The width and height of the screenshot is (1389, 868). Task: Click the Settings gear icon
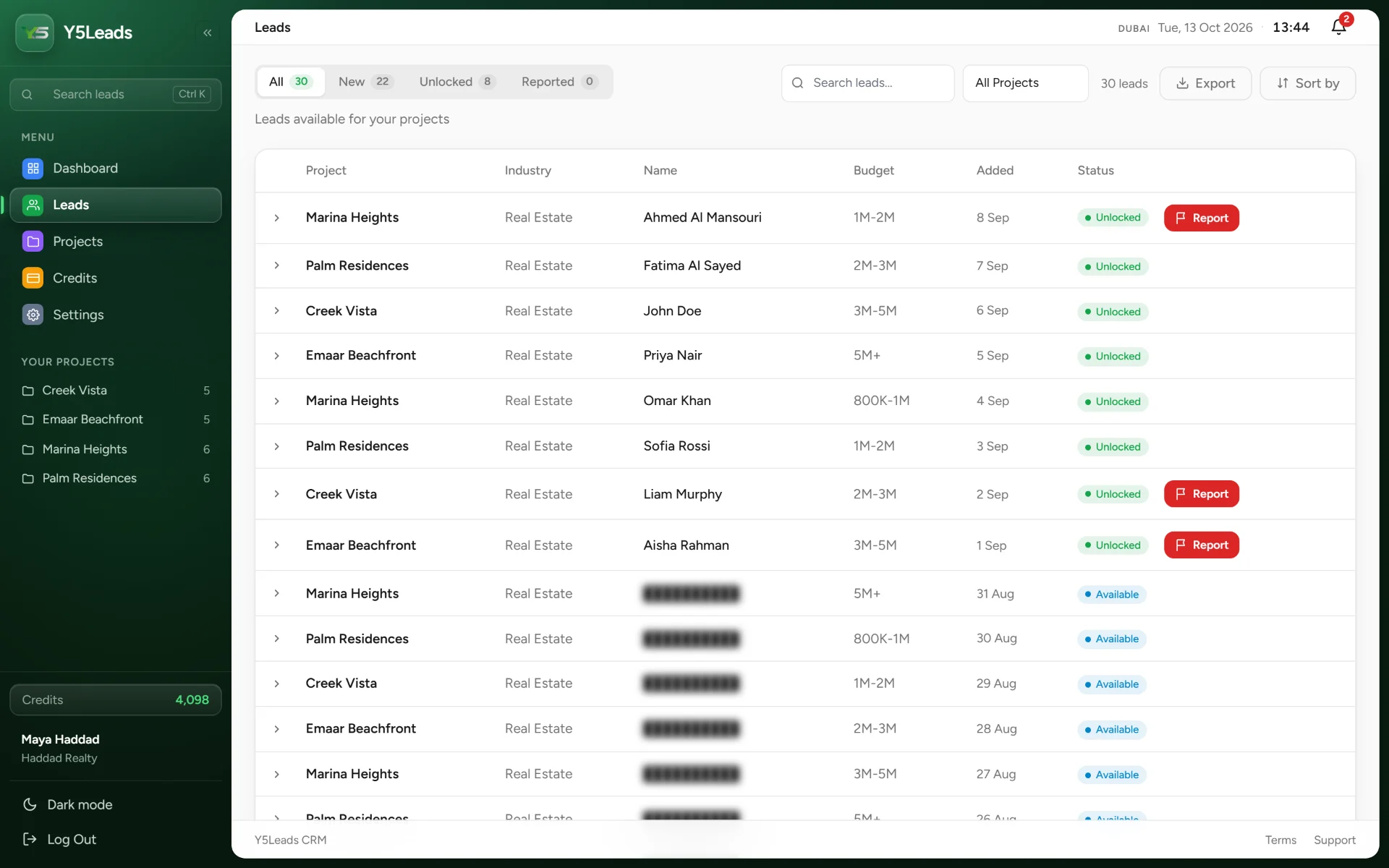click(x=33, y=315)
